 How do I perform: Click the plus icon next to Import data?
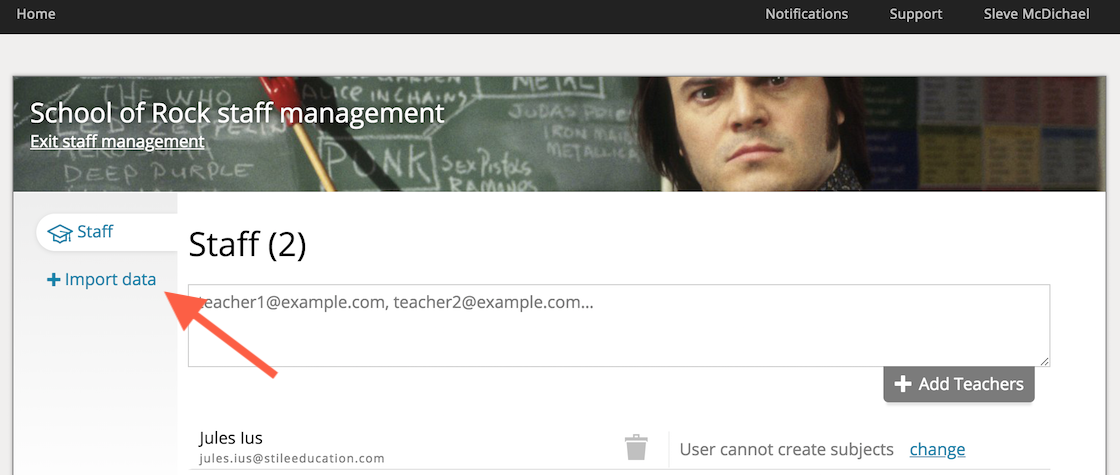pos(54,280)
